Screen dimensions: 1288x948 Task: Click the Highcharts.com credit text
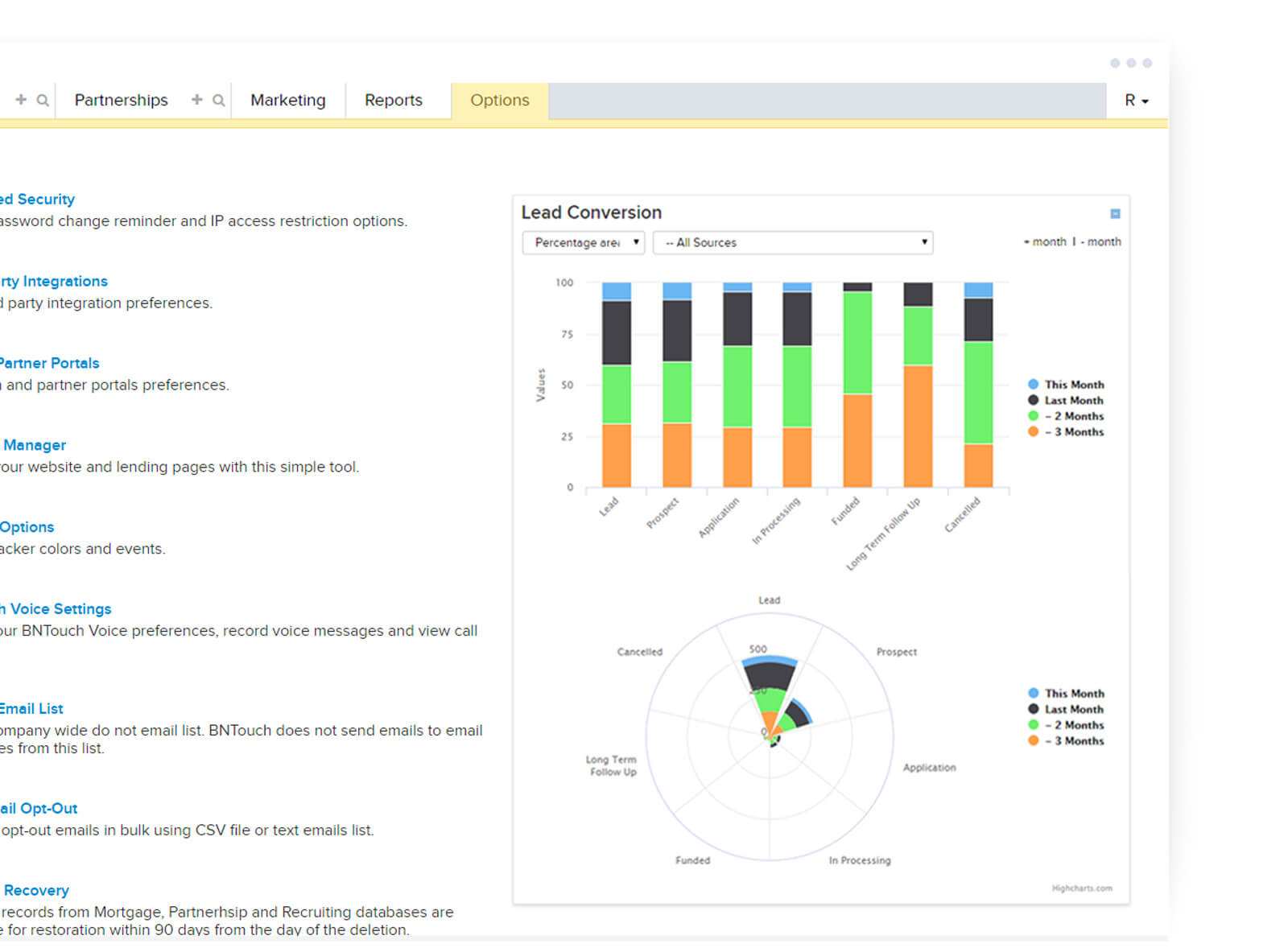point(1081,888)
